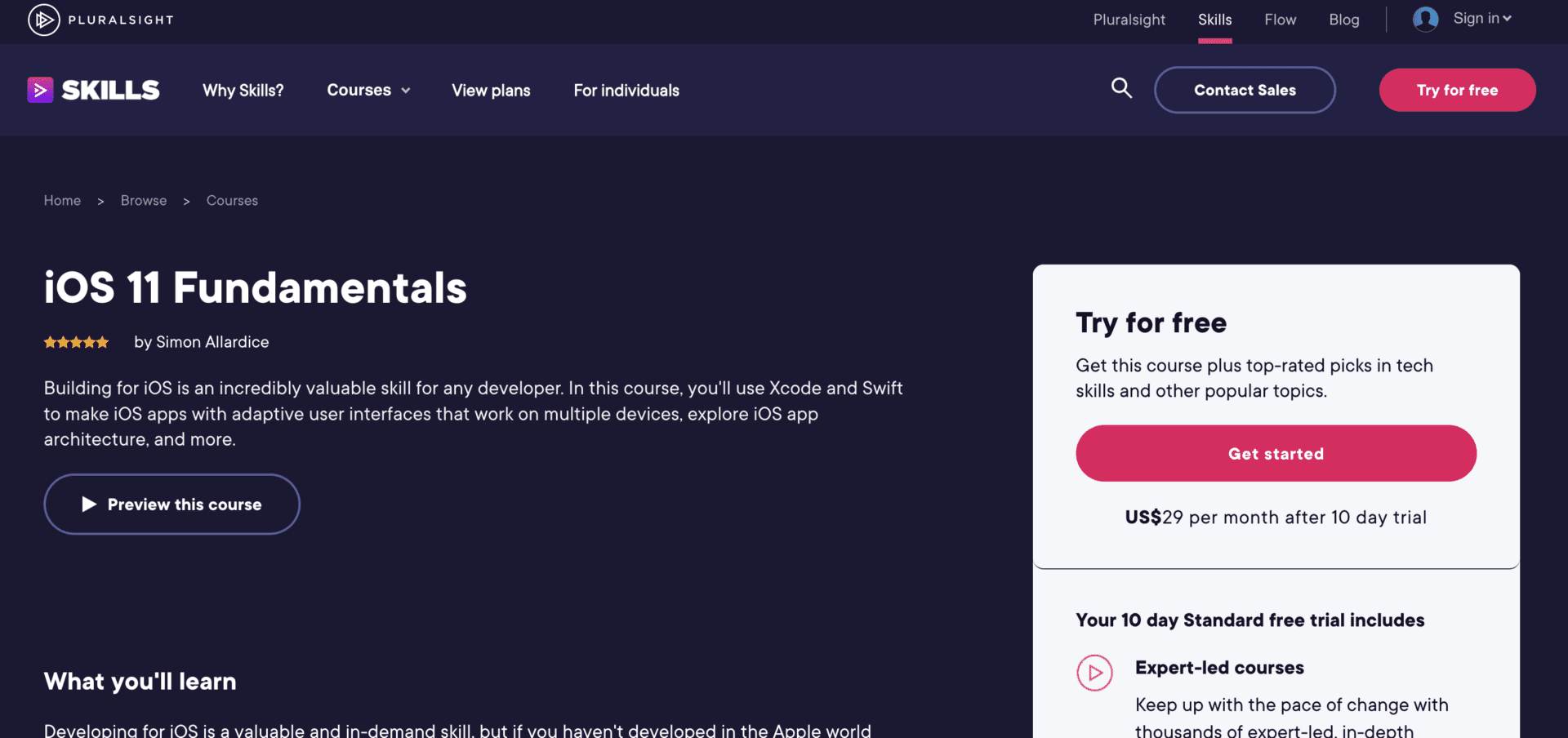Click the play icon inside Preview this course

click(x=91, y=505)
